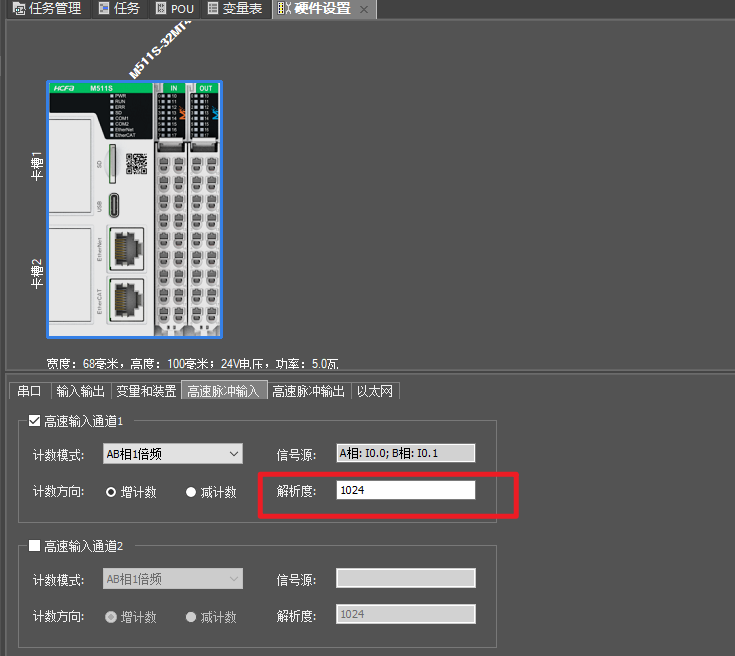The height and width of the screenshot is (656, 735).
Task: Select the EtherCAT port on the PLC
Action: coord(124,298)
